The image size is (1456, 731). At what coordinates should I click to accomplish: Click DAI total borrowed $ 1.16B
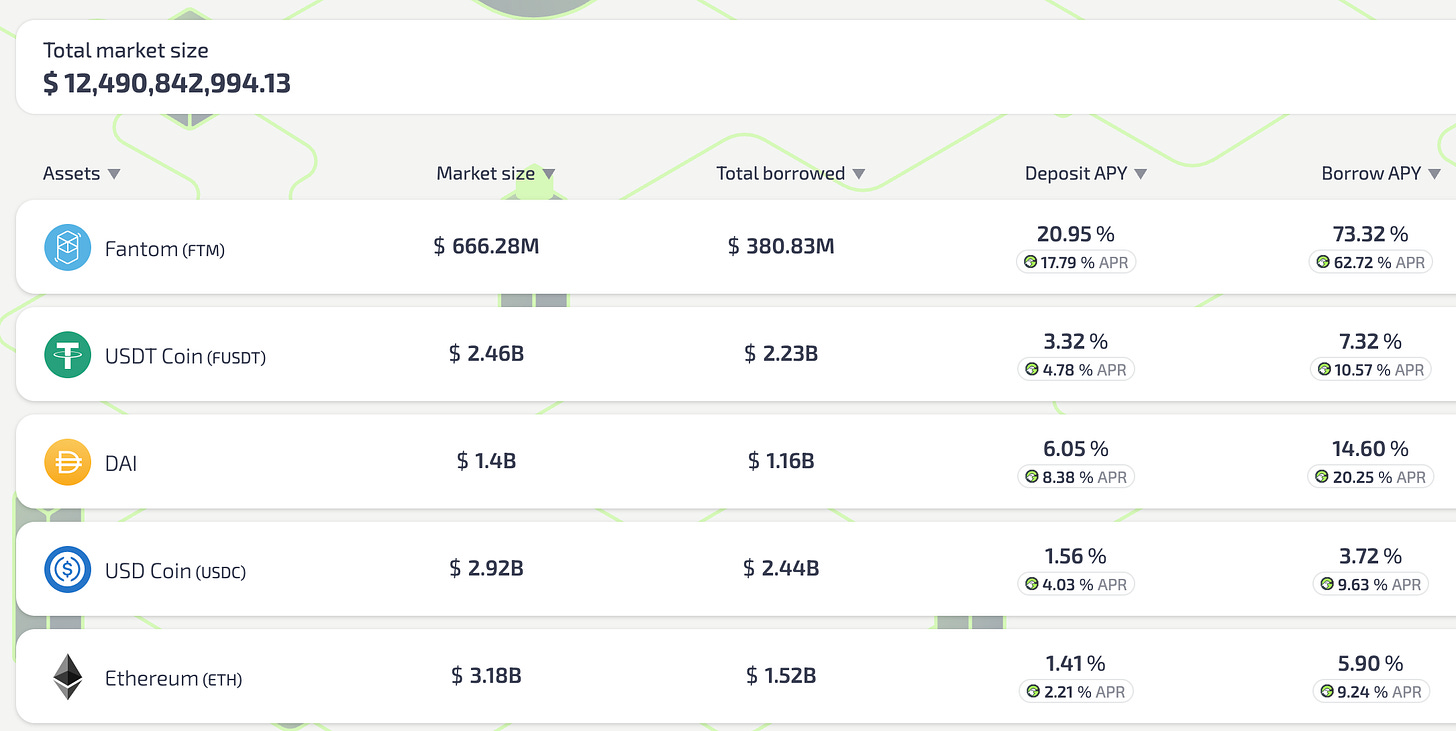point(781,461)
